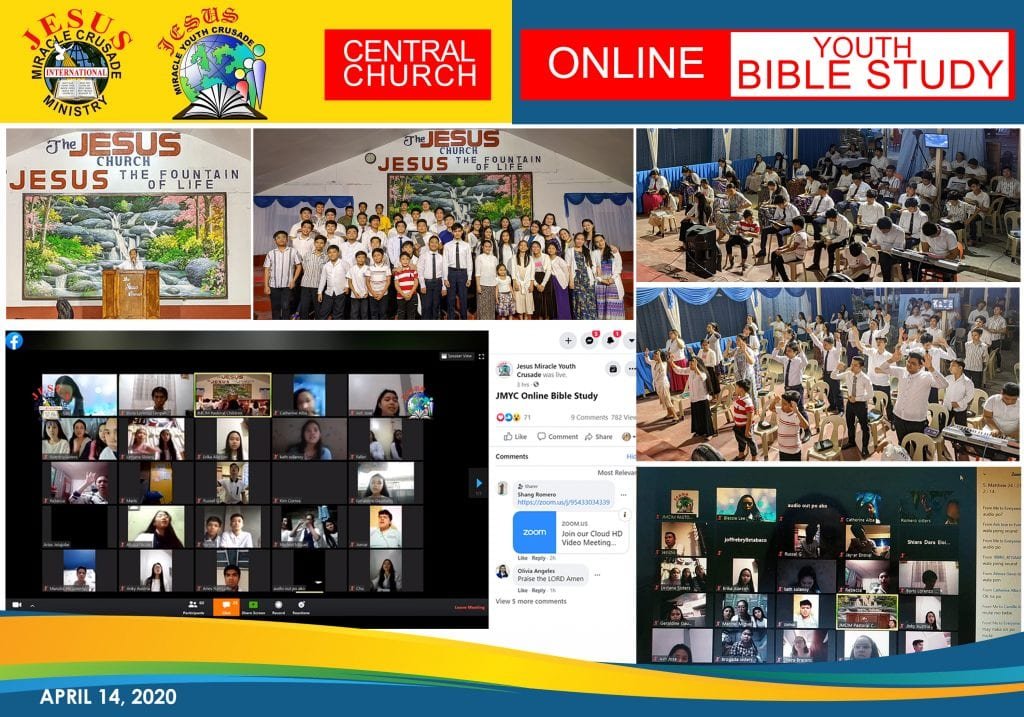The image size is (1024, 717).
Task: Open the zoom.us meeting link in comments
Action: pyautogui.click(x=562, y=503)
